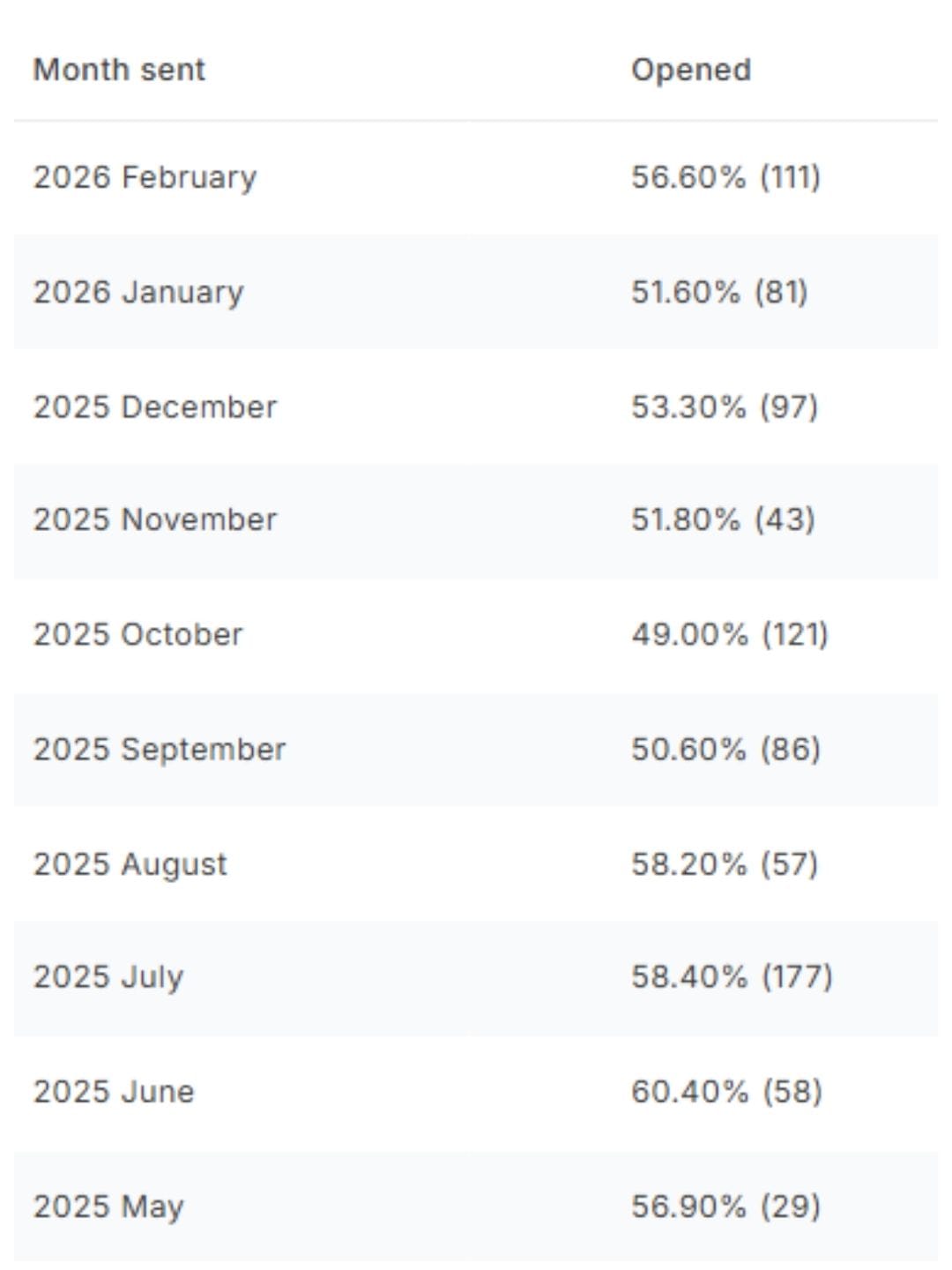Select the 2025 July row label

108,976
